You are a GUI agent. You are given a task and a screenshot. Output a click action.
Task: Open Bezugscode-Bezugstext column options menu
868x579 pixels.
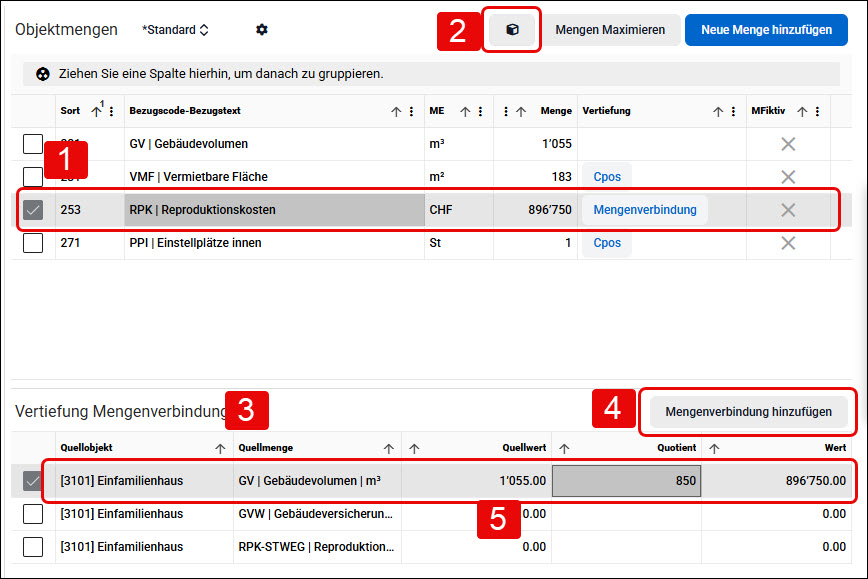411,111
